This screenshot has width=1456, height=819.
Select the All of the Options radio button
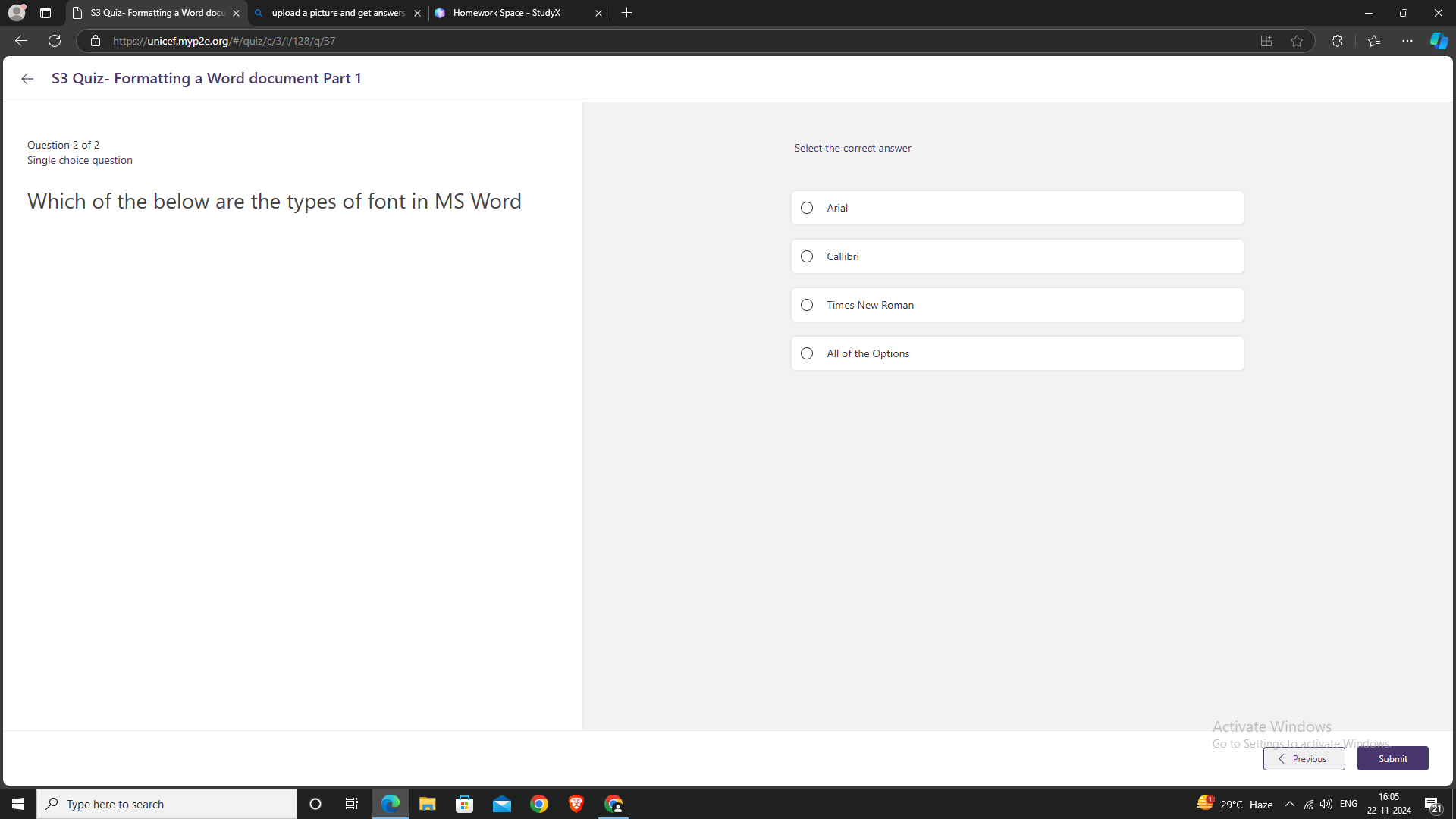[x=806, y=353]
